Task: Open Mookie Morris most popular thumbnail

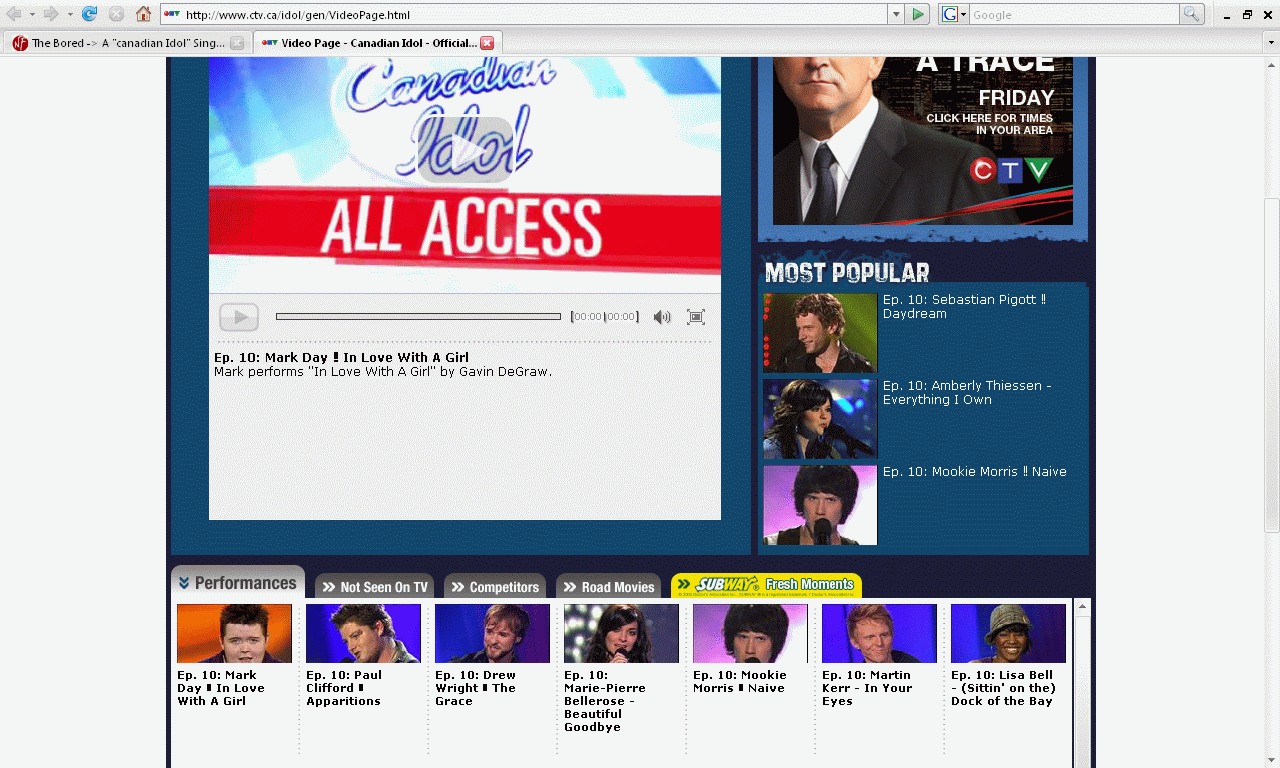Action: coord(820,505)
